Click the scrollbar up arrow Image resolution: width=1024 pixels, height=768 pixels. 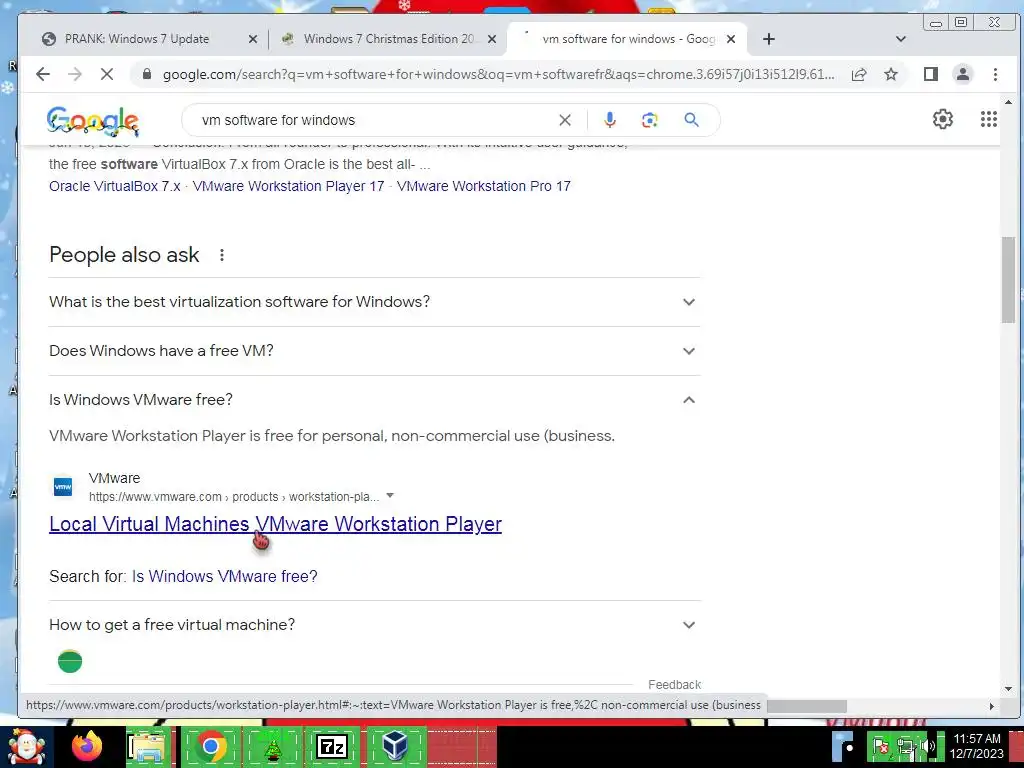[x=1008, y=103]
